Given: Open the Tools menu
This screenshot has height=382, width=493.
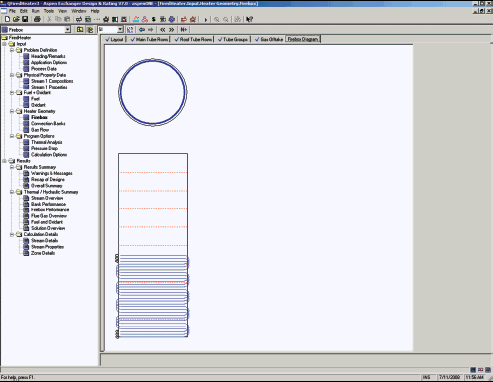Looking at the screenshot, I should click(48, 11).
